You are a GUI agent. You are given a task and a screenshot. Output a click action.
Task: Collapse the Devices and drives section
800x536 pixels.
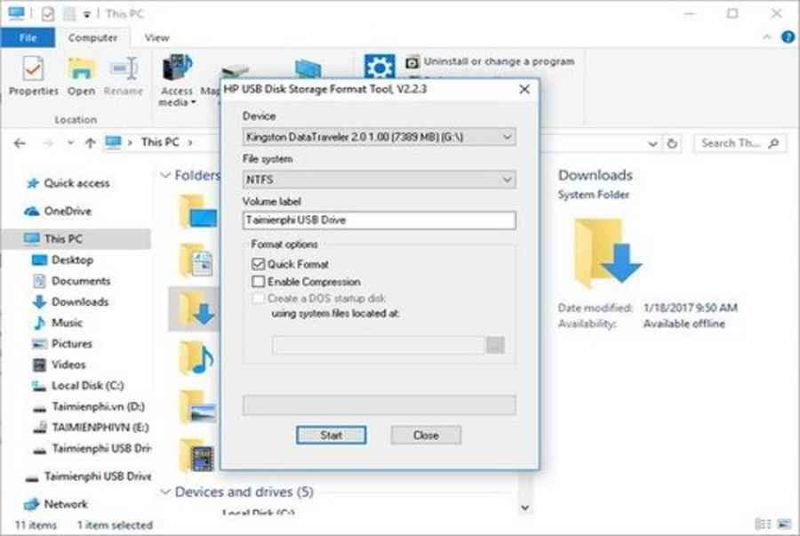pos(165,492)
